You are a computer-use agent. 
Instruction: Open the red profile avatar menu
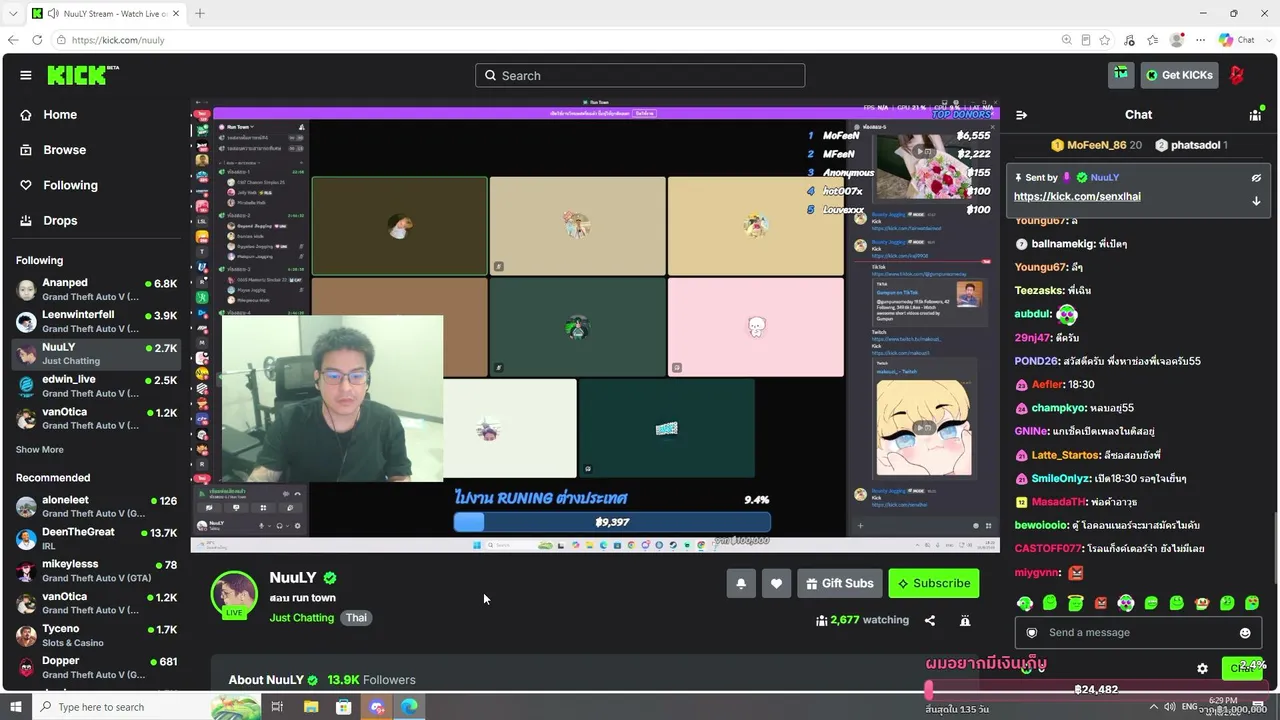point(1237,75)
